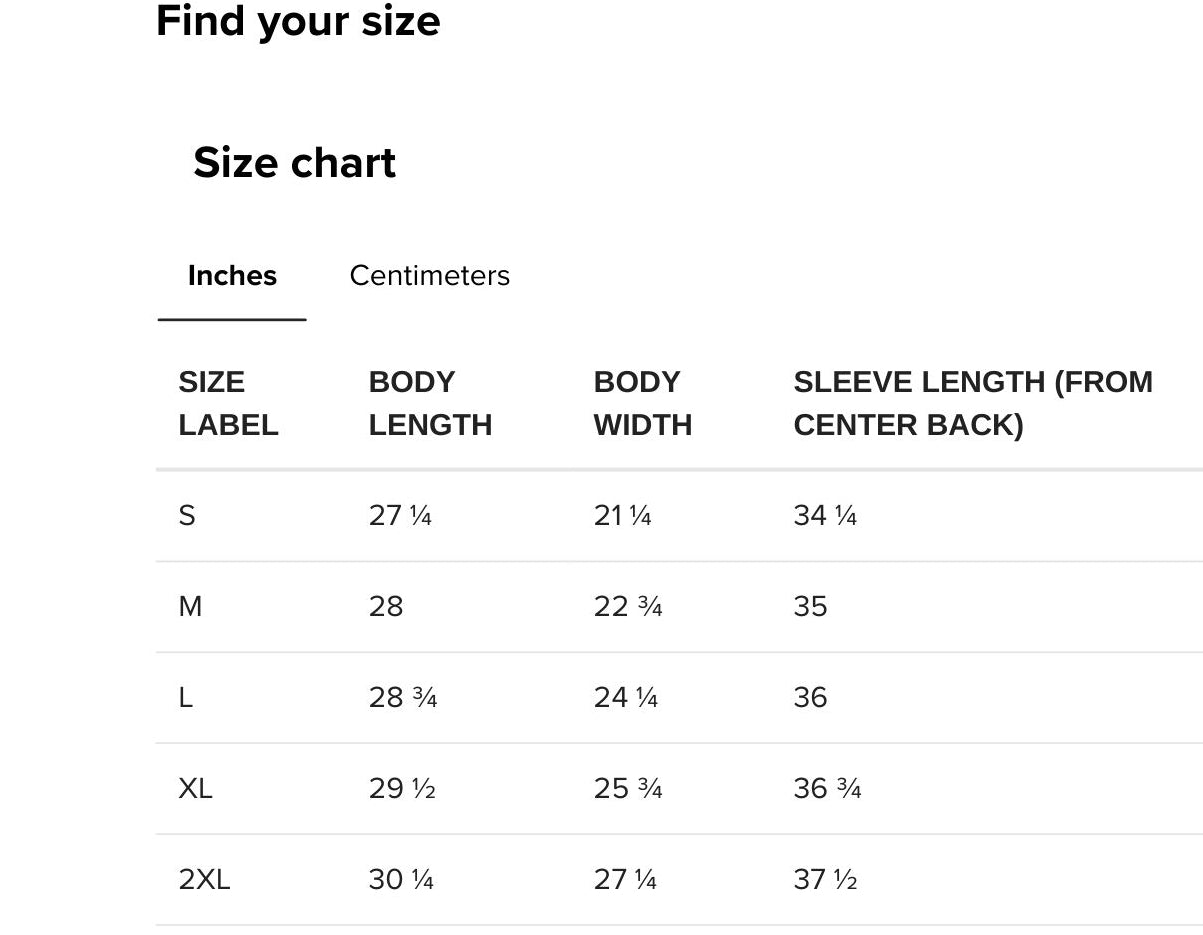
Task: Click the SIZE LABEL column header
Action: (x=228, y=403)
